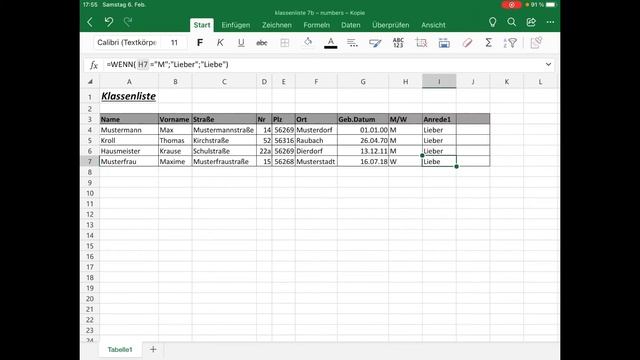Viewport: 640px width, 360px height.
Task: Change the font size 11 field
Action: tap(174, 42)
